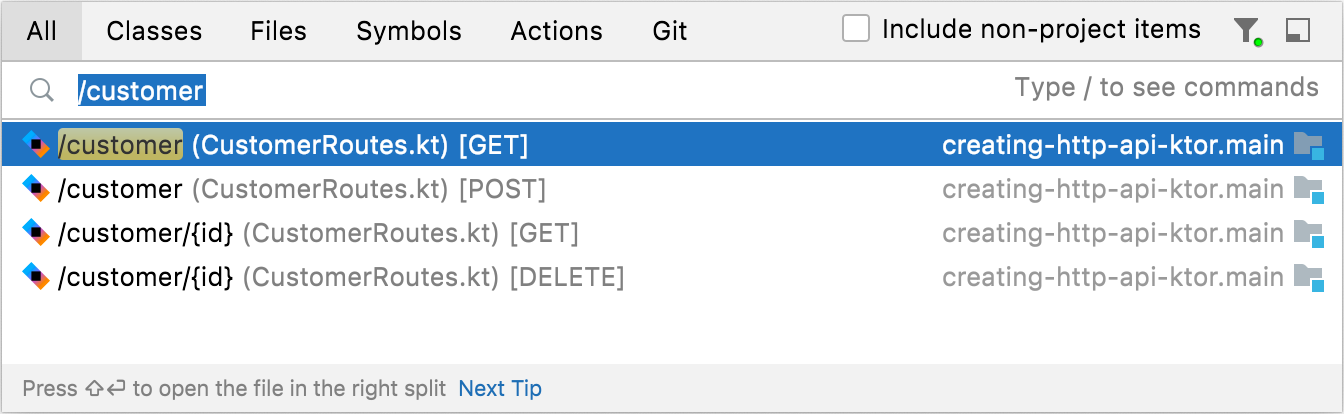
Task: Go to the Actions tab
Action: click(x=557, y=31)
